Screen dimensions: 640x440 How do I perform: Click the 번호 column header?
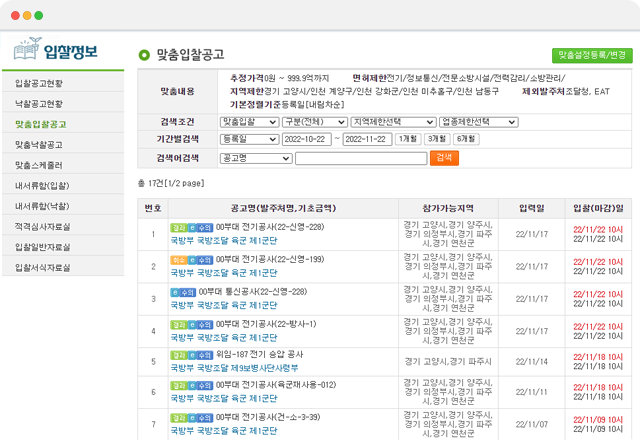pyautogui.click(x=153, y=209)
